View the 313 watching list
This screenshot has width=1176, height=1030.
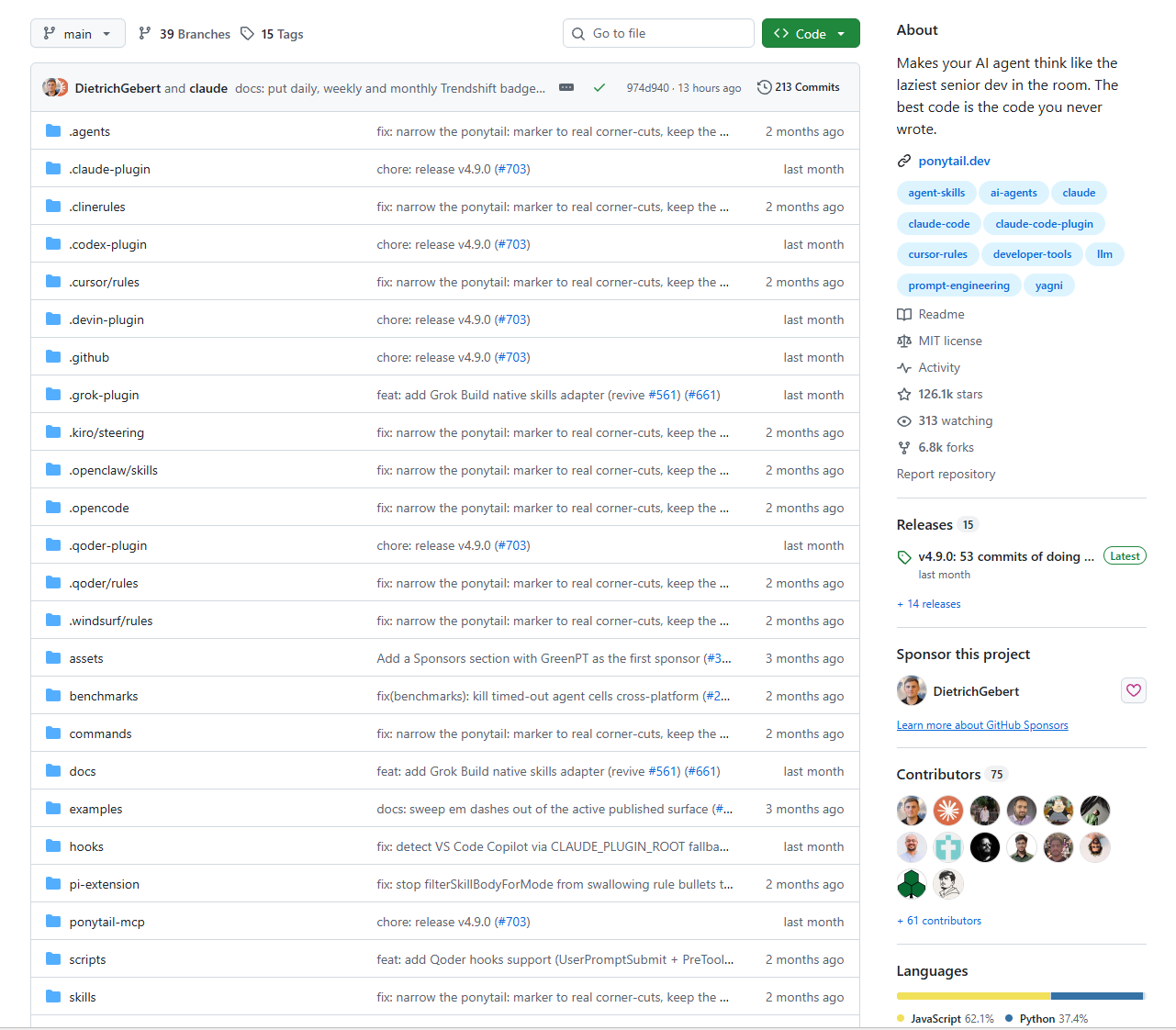(x=945, y=420)
